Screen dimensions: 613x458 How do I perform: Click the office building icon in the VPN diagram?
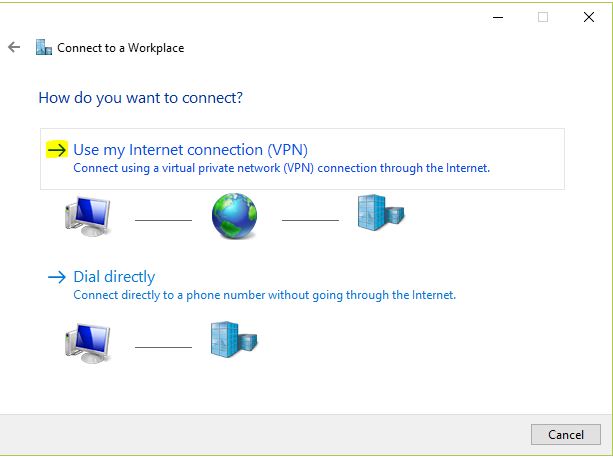coord(381,213)
